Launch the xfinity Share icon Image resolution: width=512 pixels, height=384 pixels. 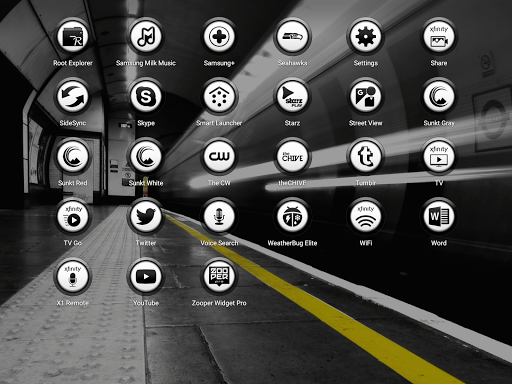point(439,37)
